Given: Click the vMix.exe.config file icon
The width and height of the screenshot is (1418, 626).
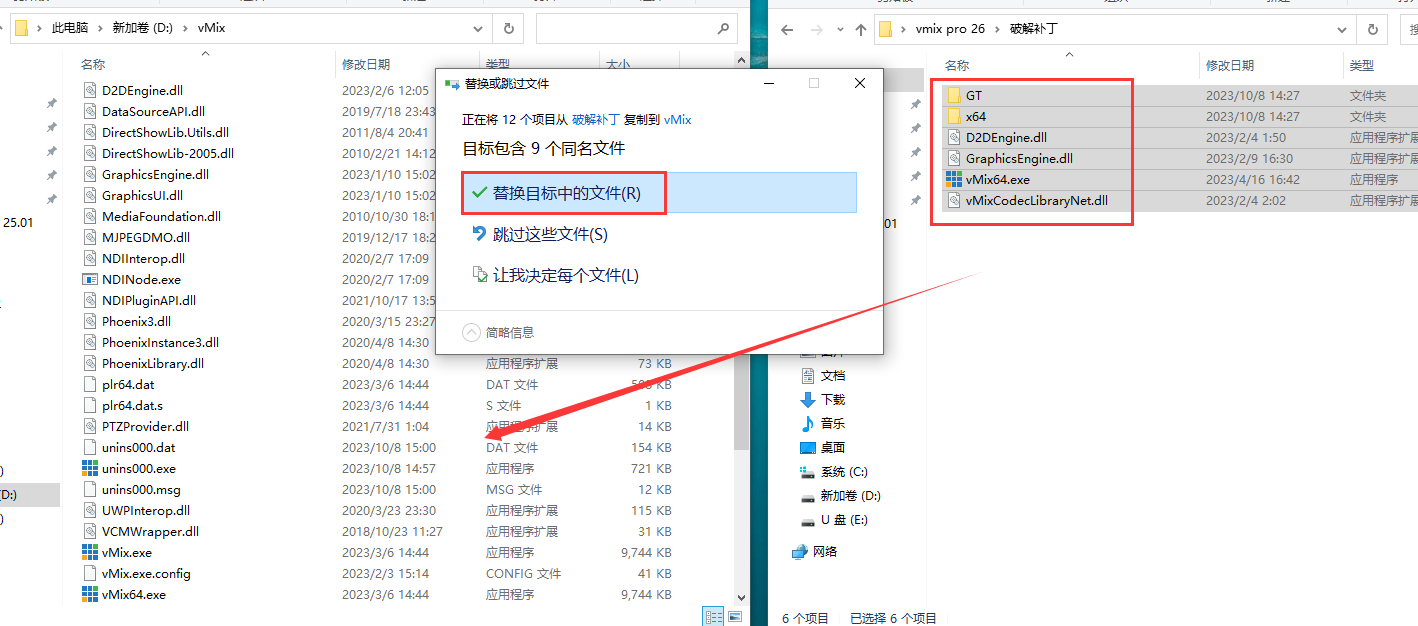Looking at the screenshot, I should point(90,573).
